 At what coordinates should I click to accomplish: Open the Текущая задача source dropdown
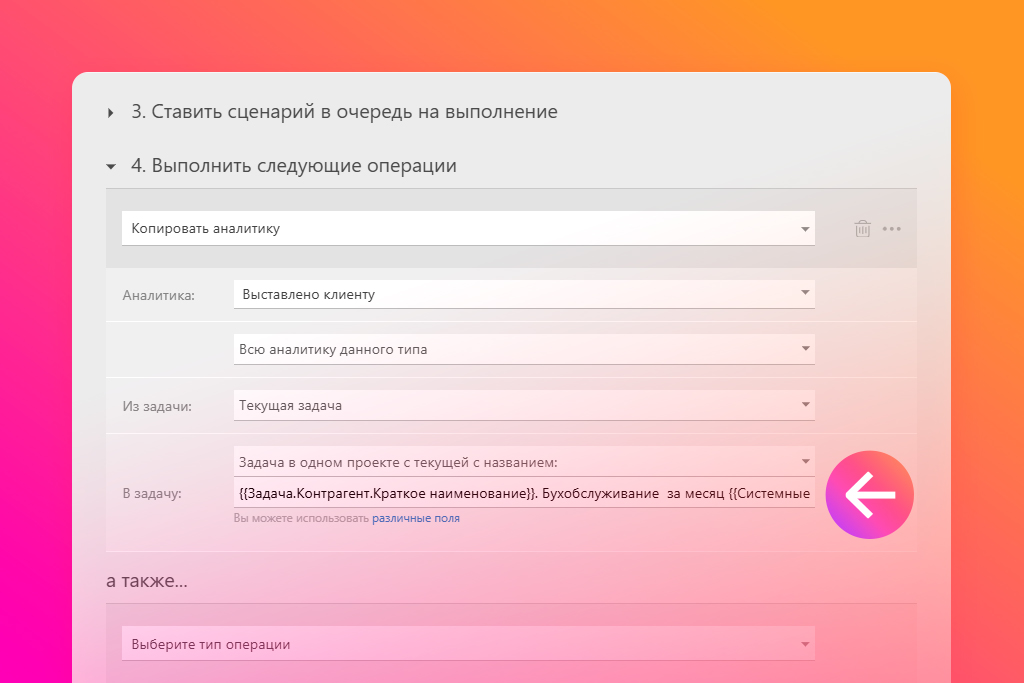click(524, 405)
